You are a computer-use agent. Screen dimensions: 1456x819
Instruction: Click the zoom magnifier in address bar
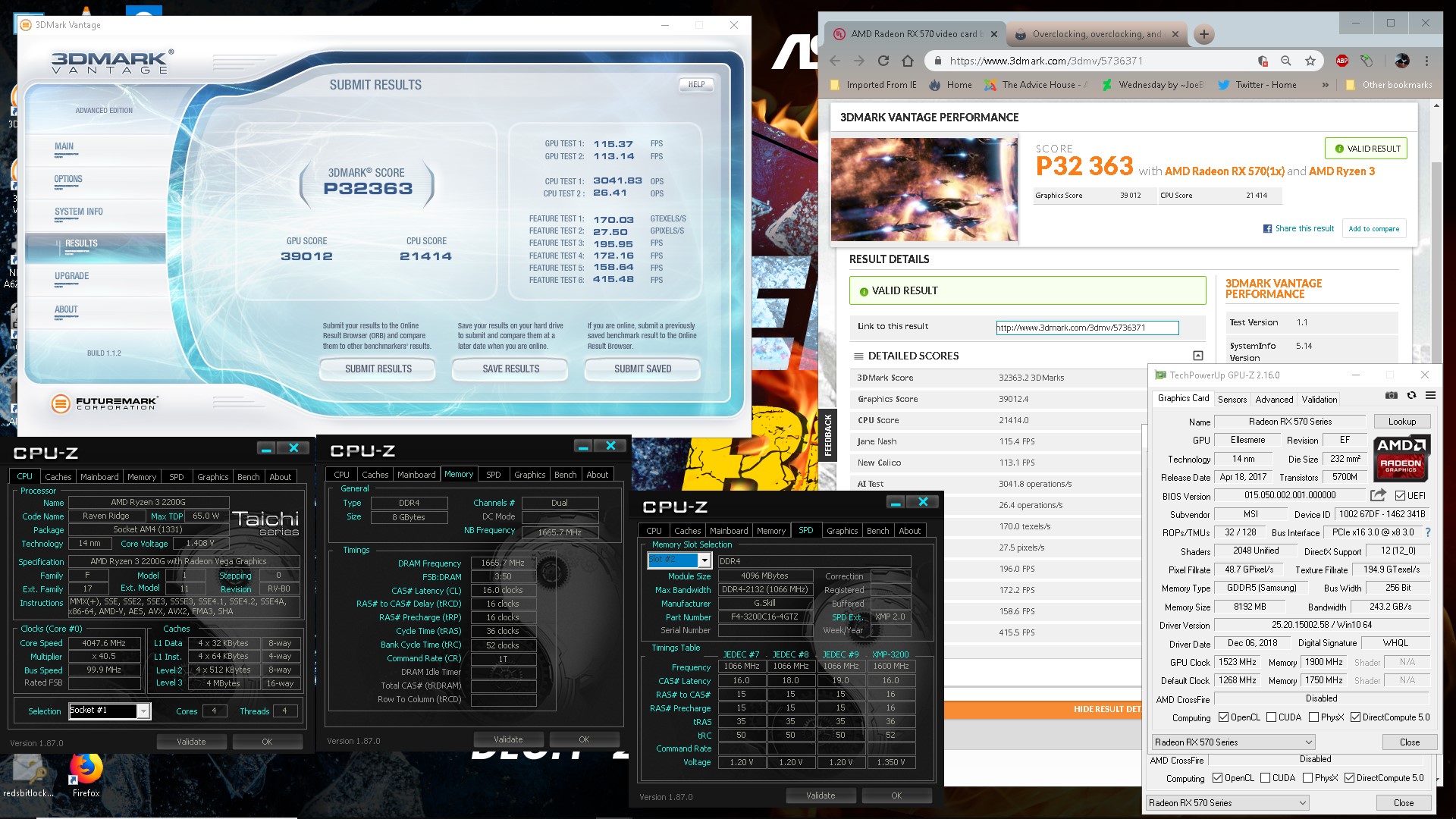(1286, 61)
